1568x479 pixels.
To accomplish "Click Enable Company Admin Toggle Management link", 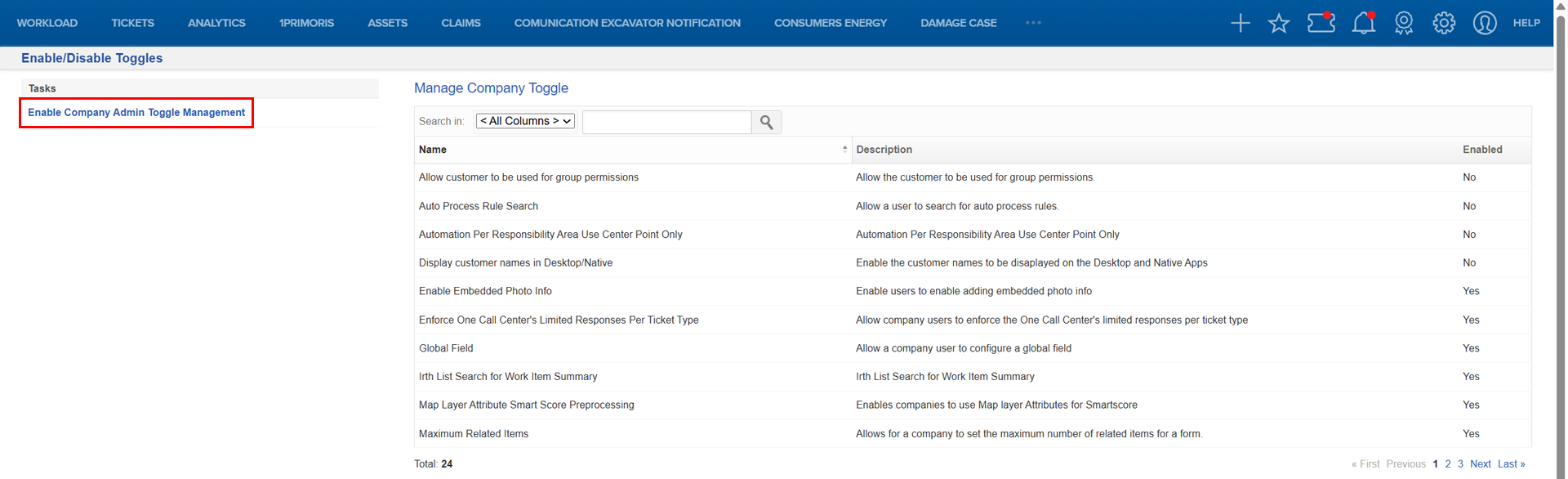I will (136, 113).
